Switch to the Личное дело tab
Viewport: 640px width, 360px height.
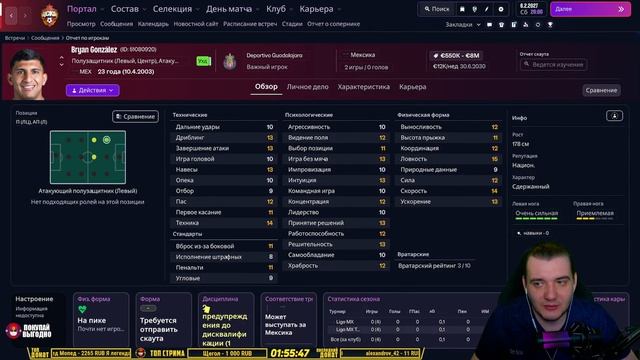click(x=307, y=87)
